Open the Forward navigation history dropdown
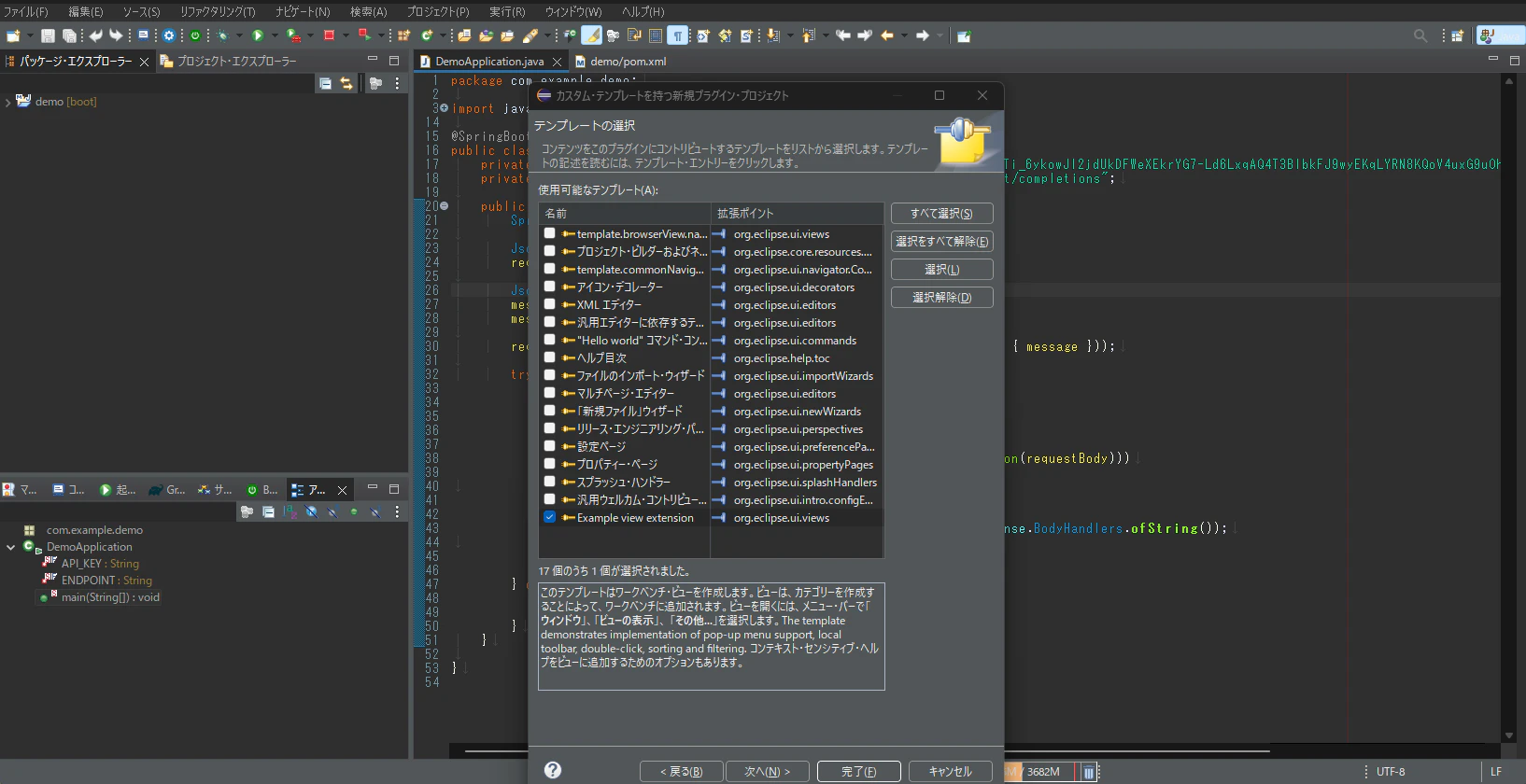 point(940,35)
